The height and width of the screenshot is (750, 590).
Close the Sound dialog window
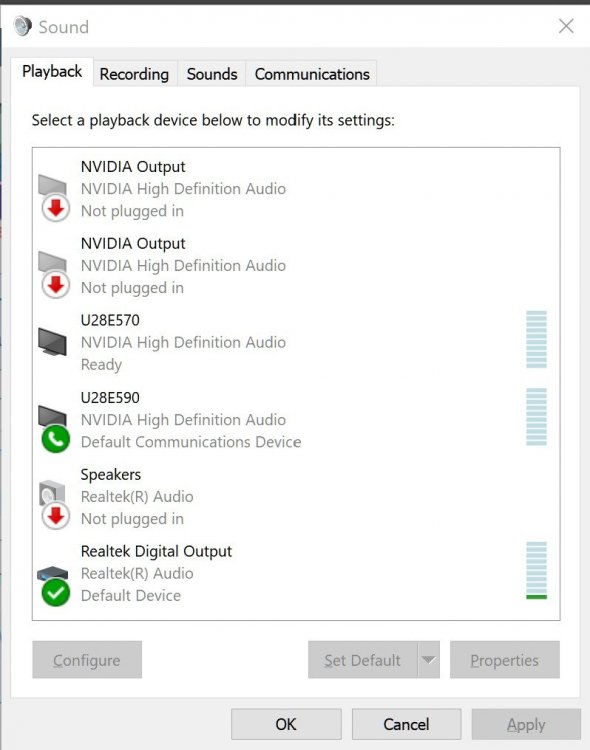click(x=566, y=26)
